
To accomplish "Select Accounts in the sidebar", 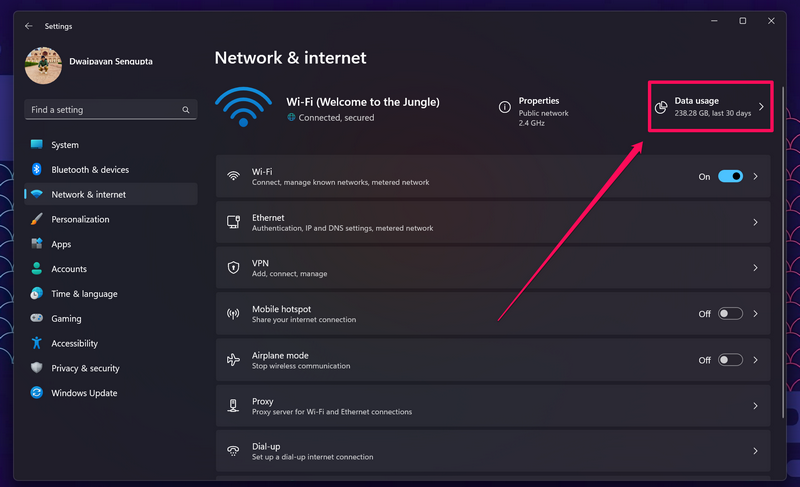I will pyautogui.click(x=69, y=269).
